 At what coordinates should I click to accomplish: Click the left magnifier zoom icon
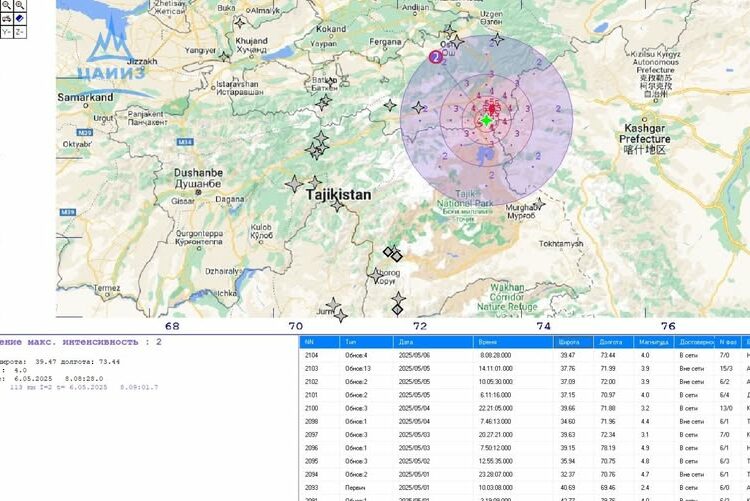pyautogui.click(x=6, y=4)
